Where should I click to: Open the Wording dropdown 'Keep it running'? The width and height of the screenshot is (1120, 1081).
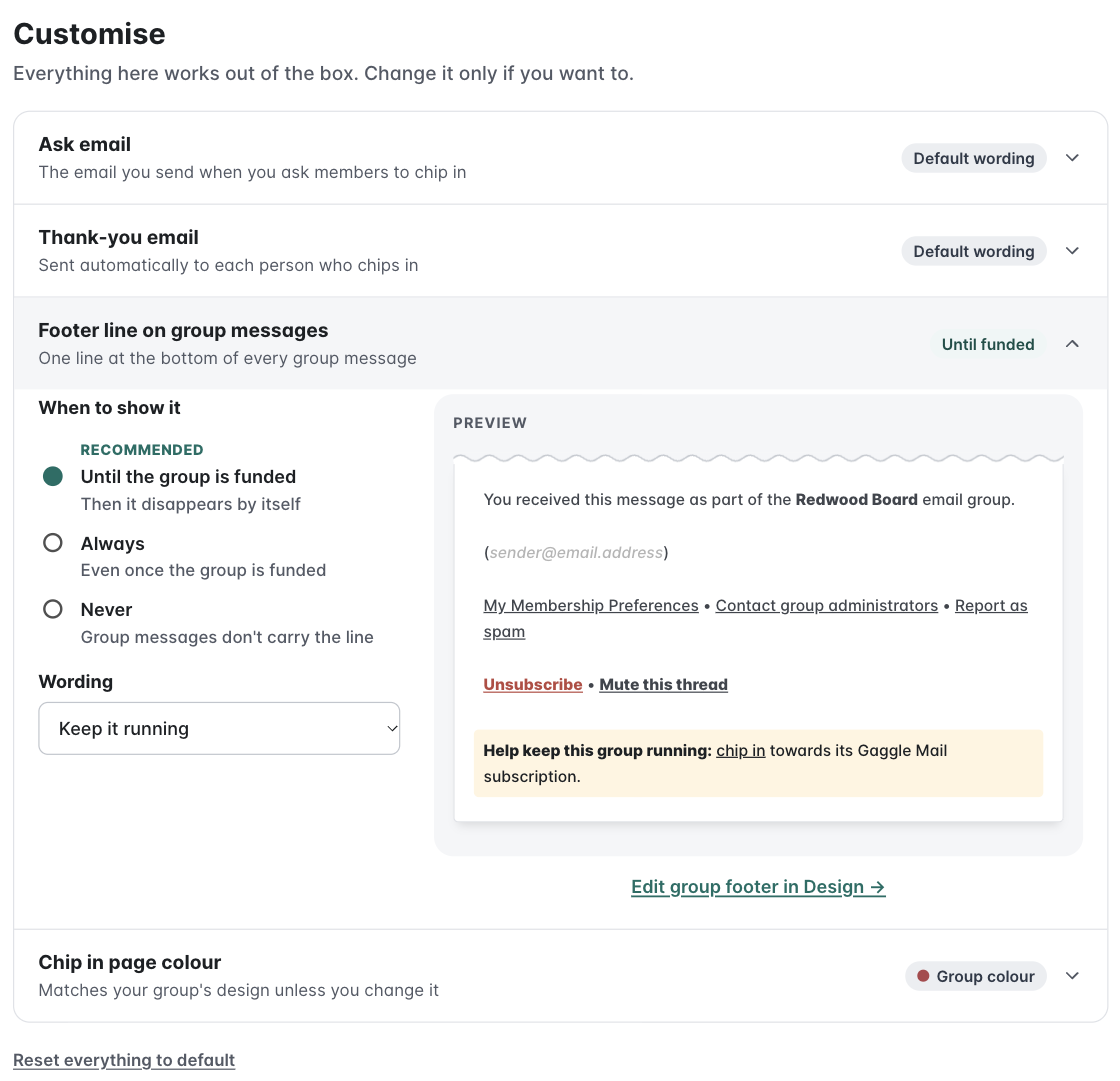[x=219, y=728]
